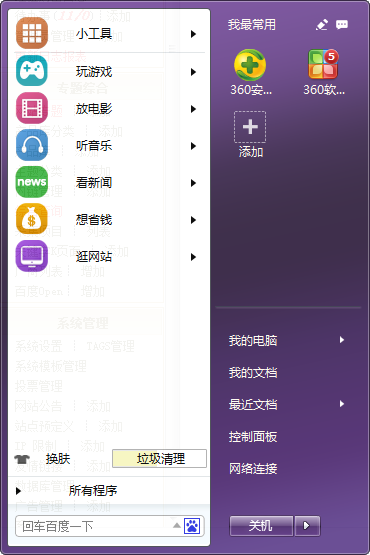This screenshot has height=555, width=370.
Task: Expand the 放电影 submenu arrow
Action: point(193,109)
